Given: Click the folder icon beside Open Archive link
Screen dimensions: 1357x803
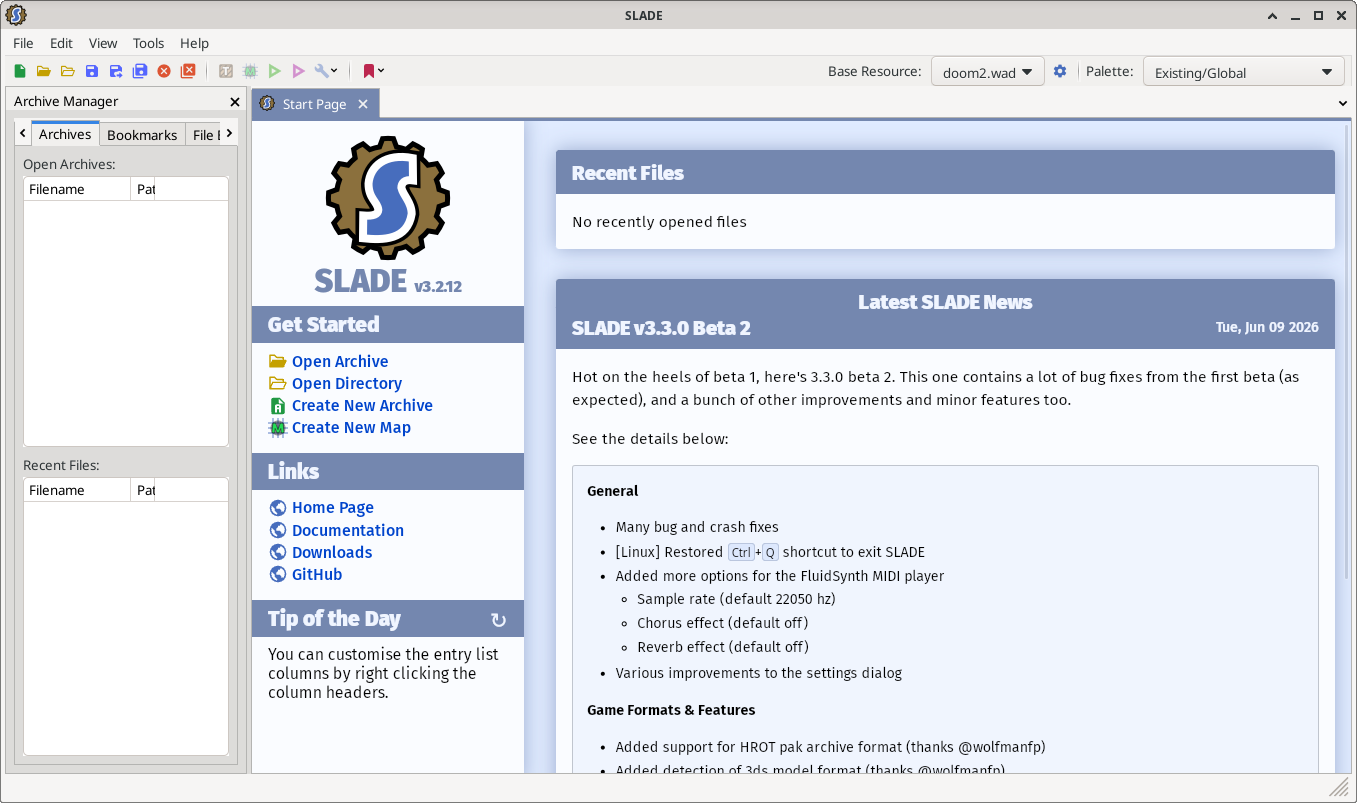Looking at the screenshot, I should coord(278,361).
